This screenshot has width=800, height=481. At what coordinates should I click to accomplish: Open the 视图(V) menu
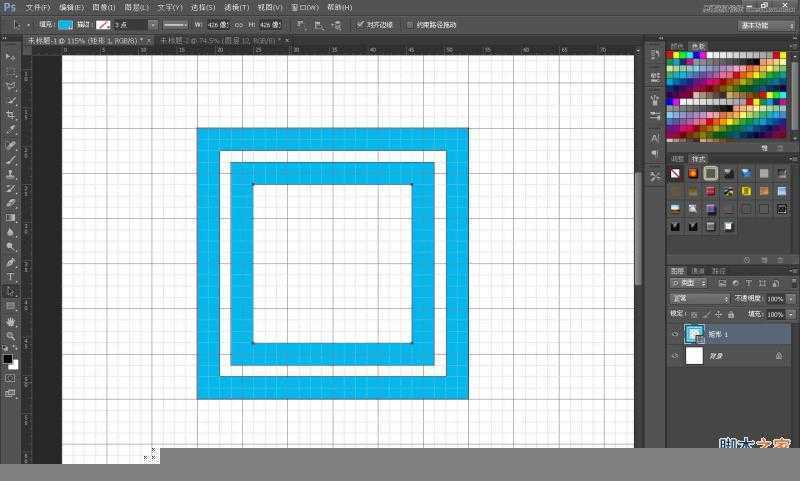270,8
